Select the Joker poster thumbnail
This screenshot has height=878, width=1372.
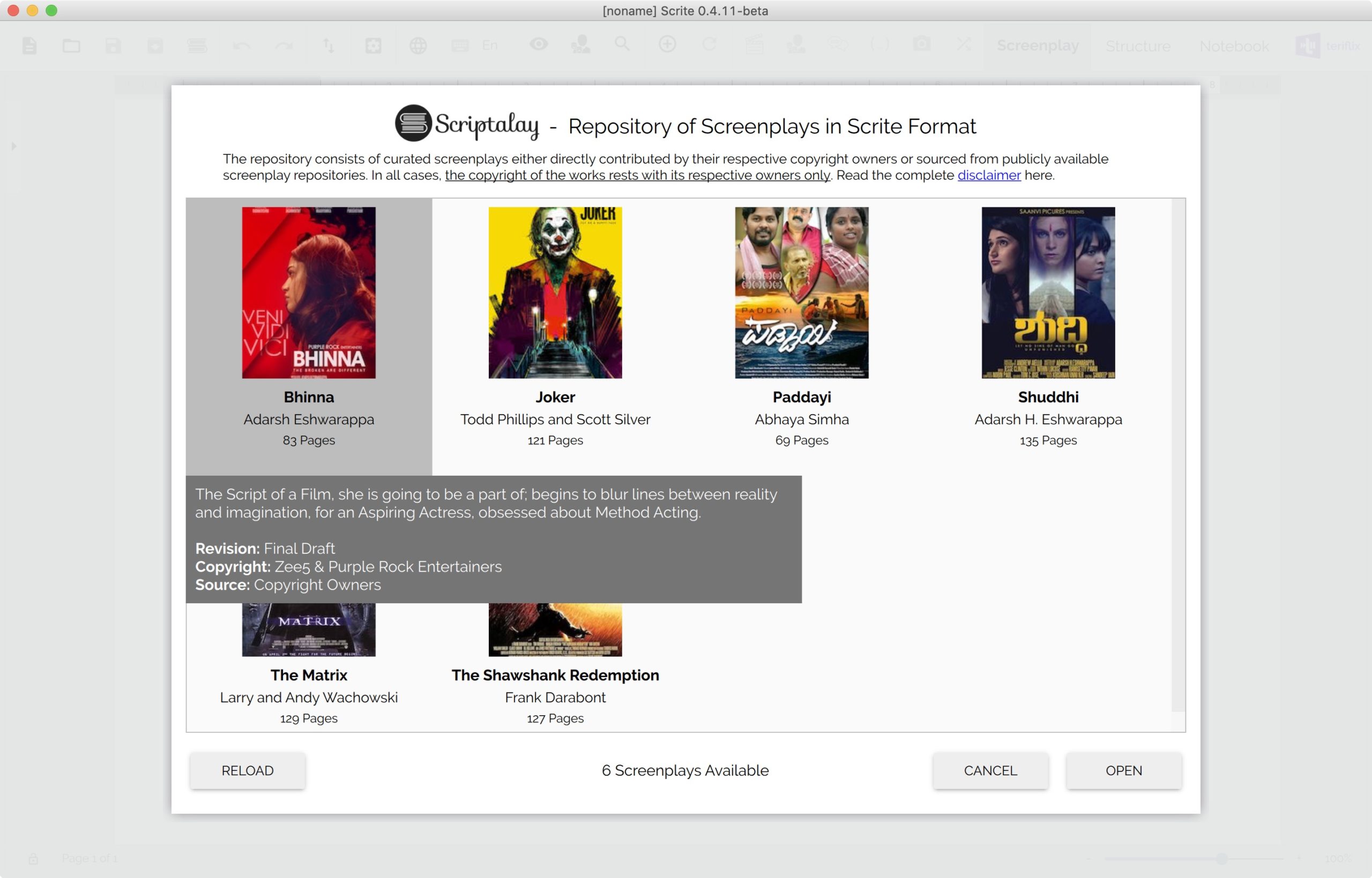point(555,292)
